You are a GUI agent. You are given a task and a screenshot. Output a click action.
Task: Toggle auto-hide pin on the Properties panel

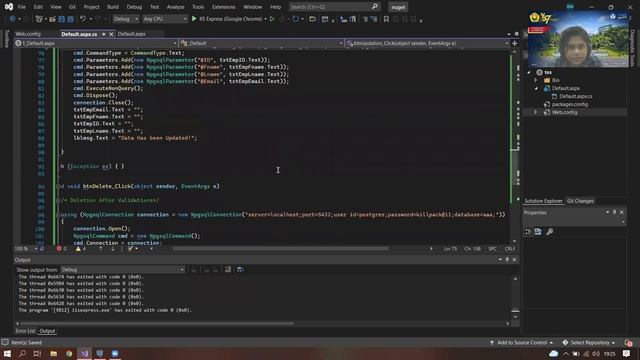tap(614, 212)
